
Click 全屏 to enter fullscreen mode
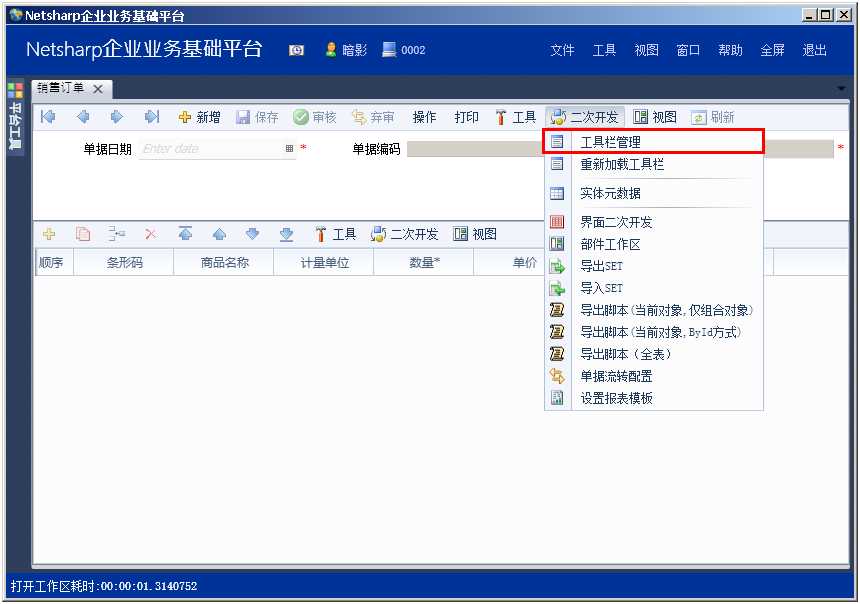point(773,50)
